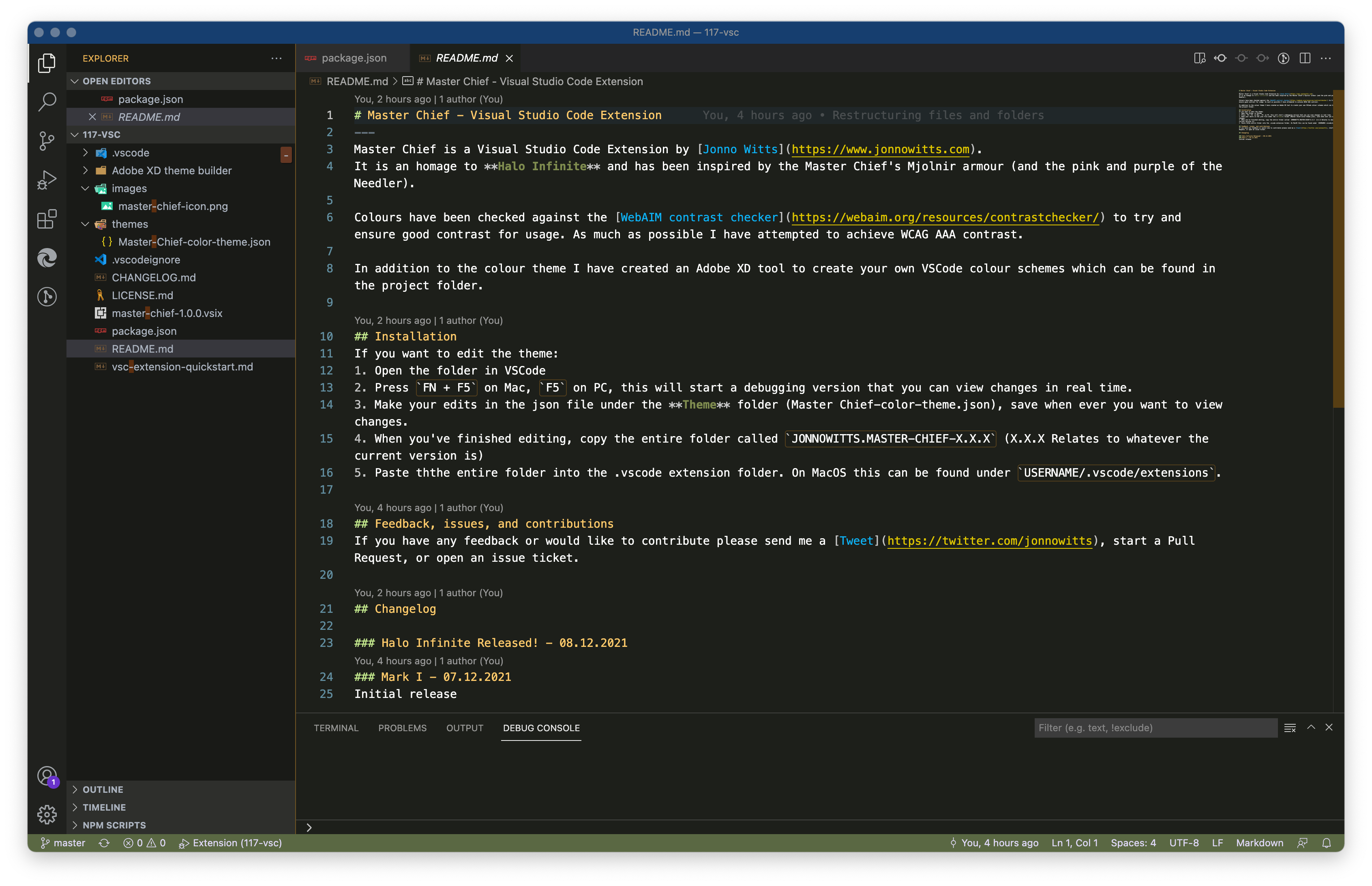Open the Extensions view
The image size is (1372, 886).
coord(47,218)
